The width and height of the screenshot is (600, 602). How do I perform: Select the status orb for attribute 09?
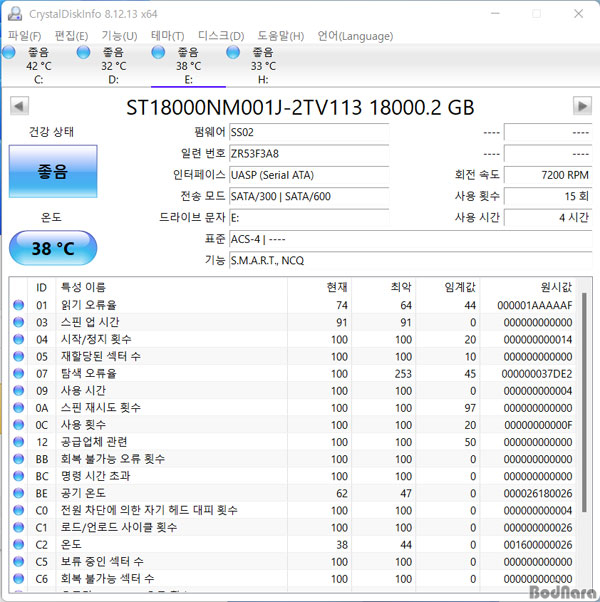[x=18, y=390]
